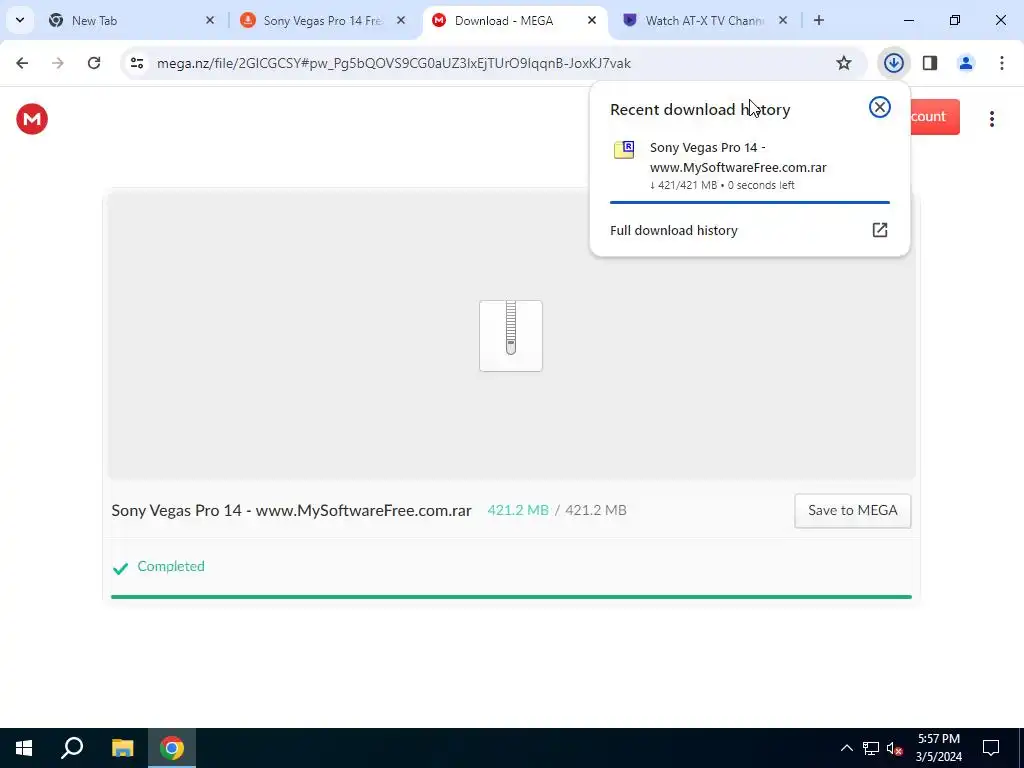
Task: Expand the tab search dropdown
Action: [x=20, y=20]
